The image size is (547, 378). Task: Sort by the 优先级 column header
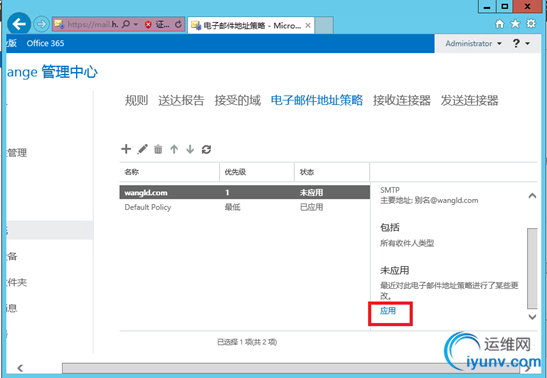coord(257,172)
